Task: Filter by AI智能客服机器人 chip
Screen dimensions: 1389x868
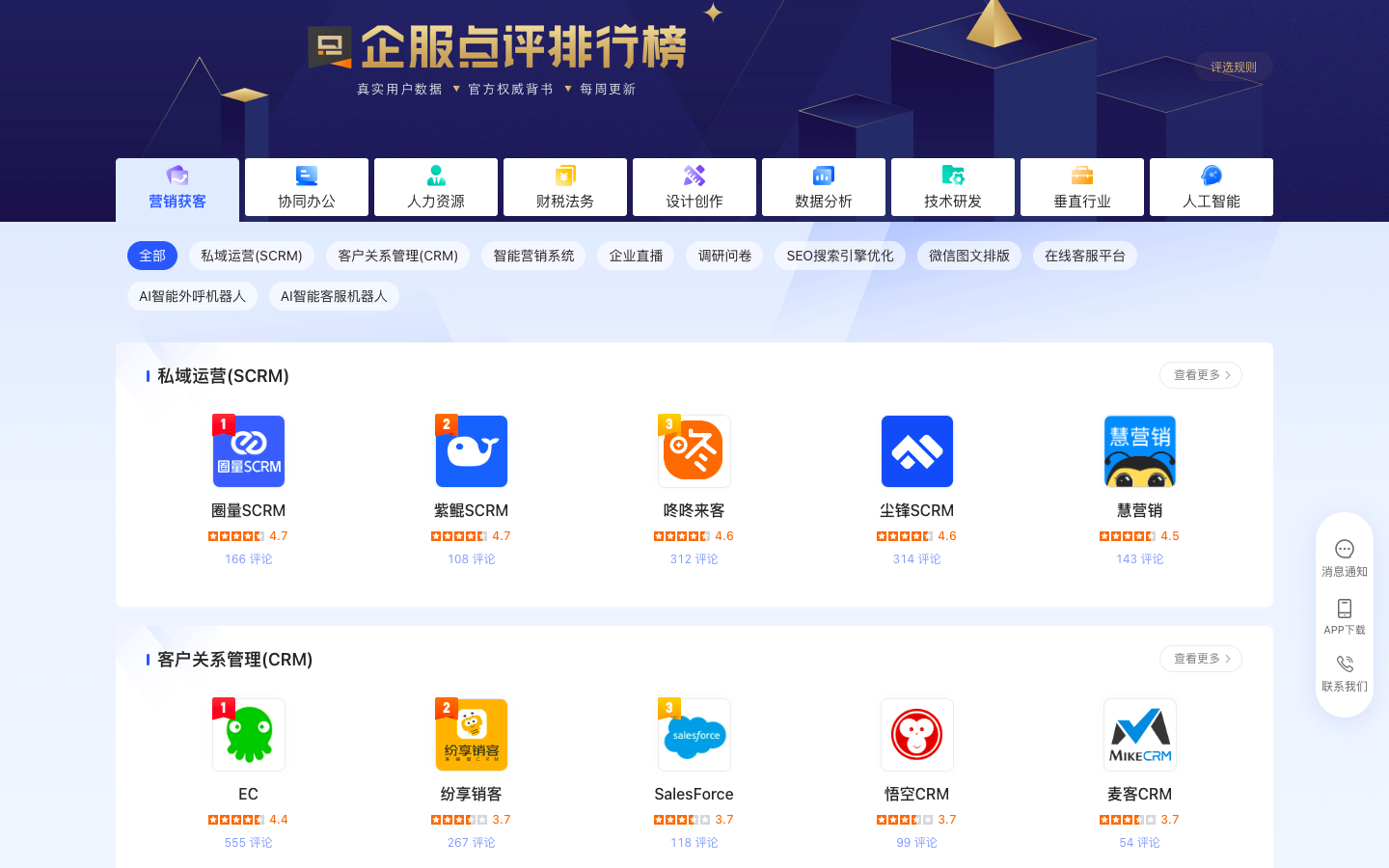Action: pyautogui.click(x=334, y=296)
